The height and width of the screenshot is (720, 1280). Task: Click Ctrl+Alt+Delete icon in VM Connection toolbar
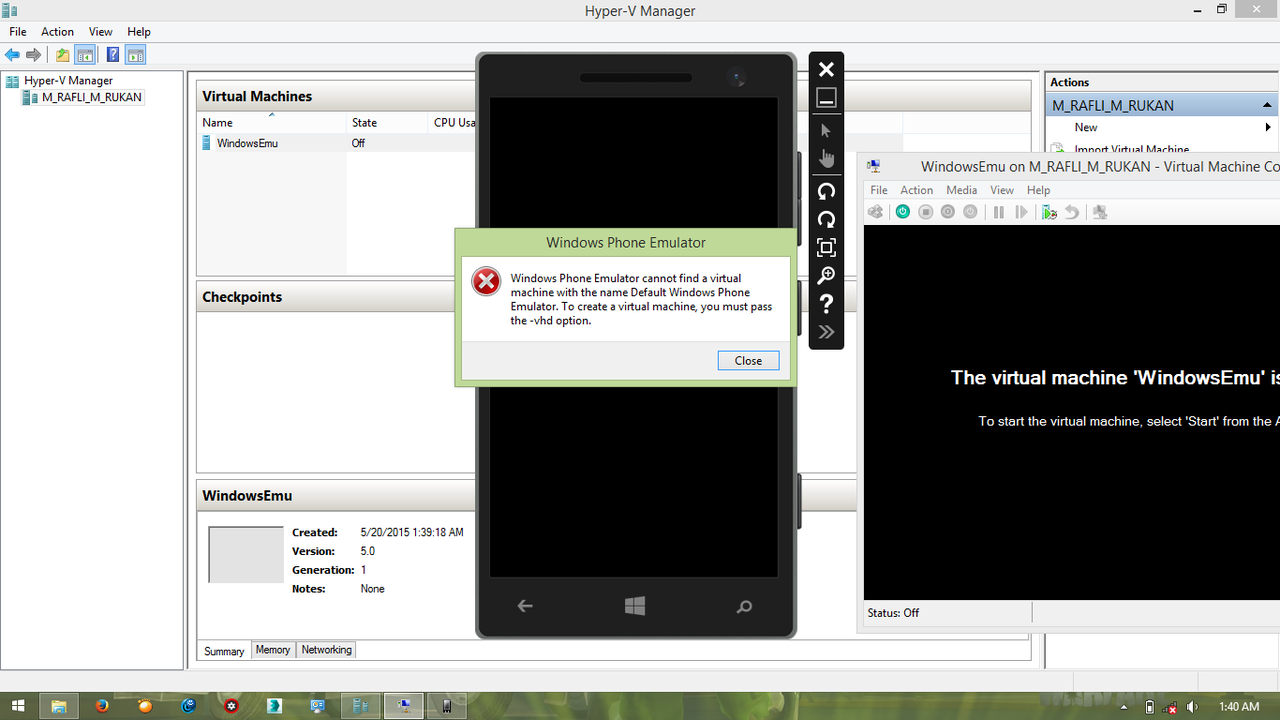tap(876, 212)
